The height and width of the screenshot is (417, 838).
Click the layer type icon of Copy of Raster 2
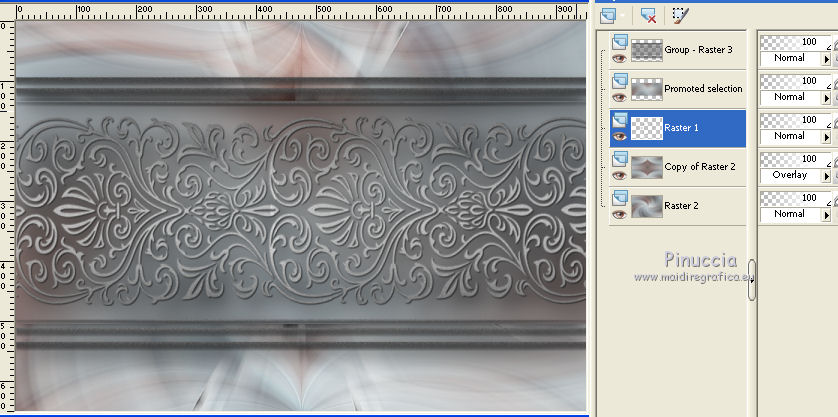(x=620, y=159)
